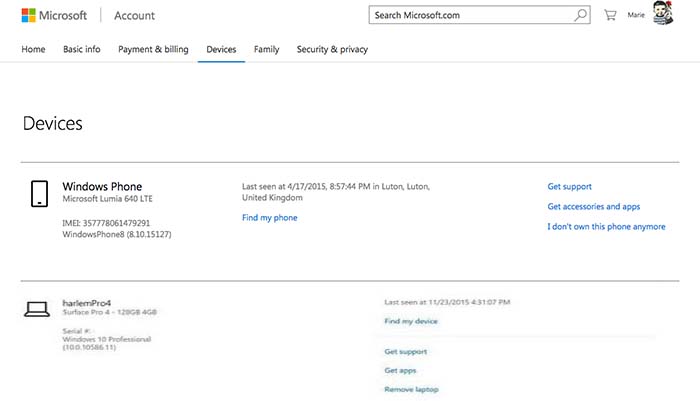The image size is (700, 401).
Task: Go to the Home tab
Action: (33, 49)
